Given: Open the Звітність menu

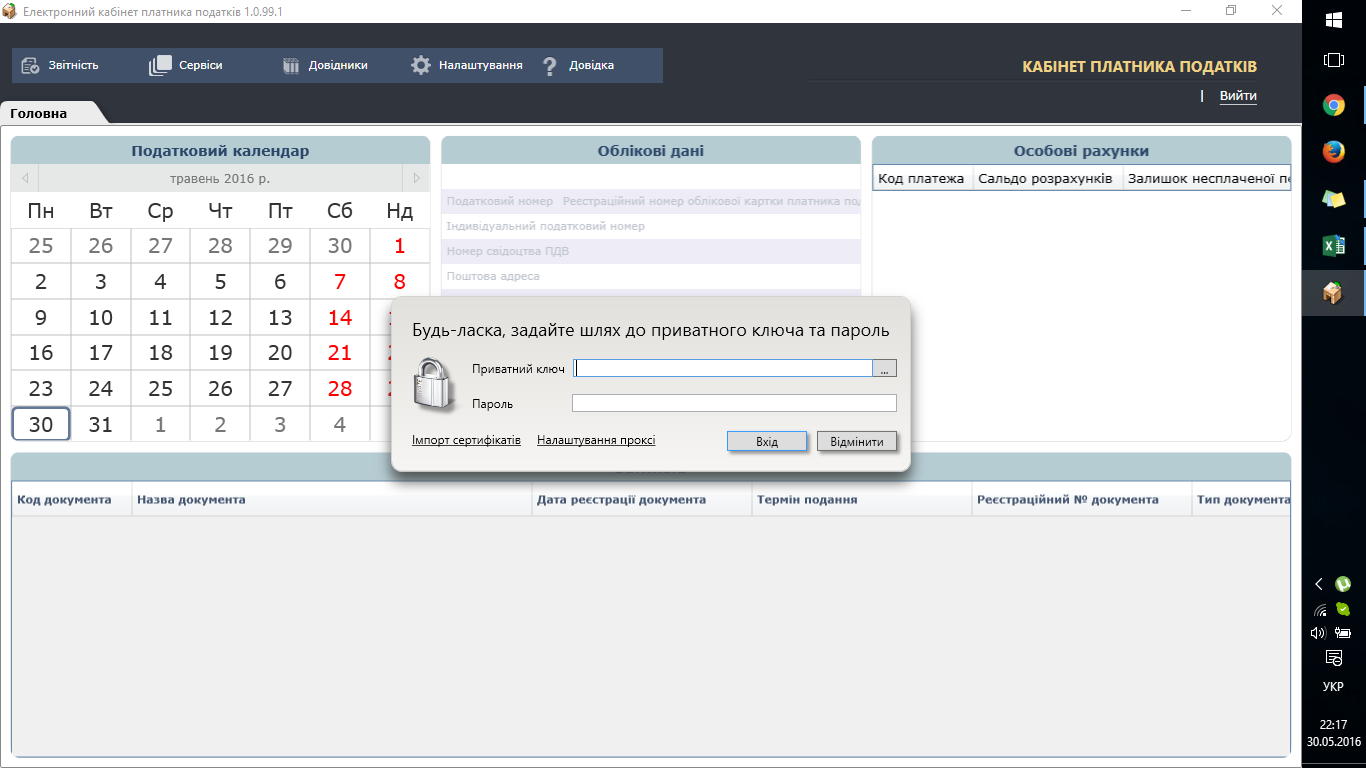Looking at the screenshot, I should pyautogui.click(x=61, y=66).
